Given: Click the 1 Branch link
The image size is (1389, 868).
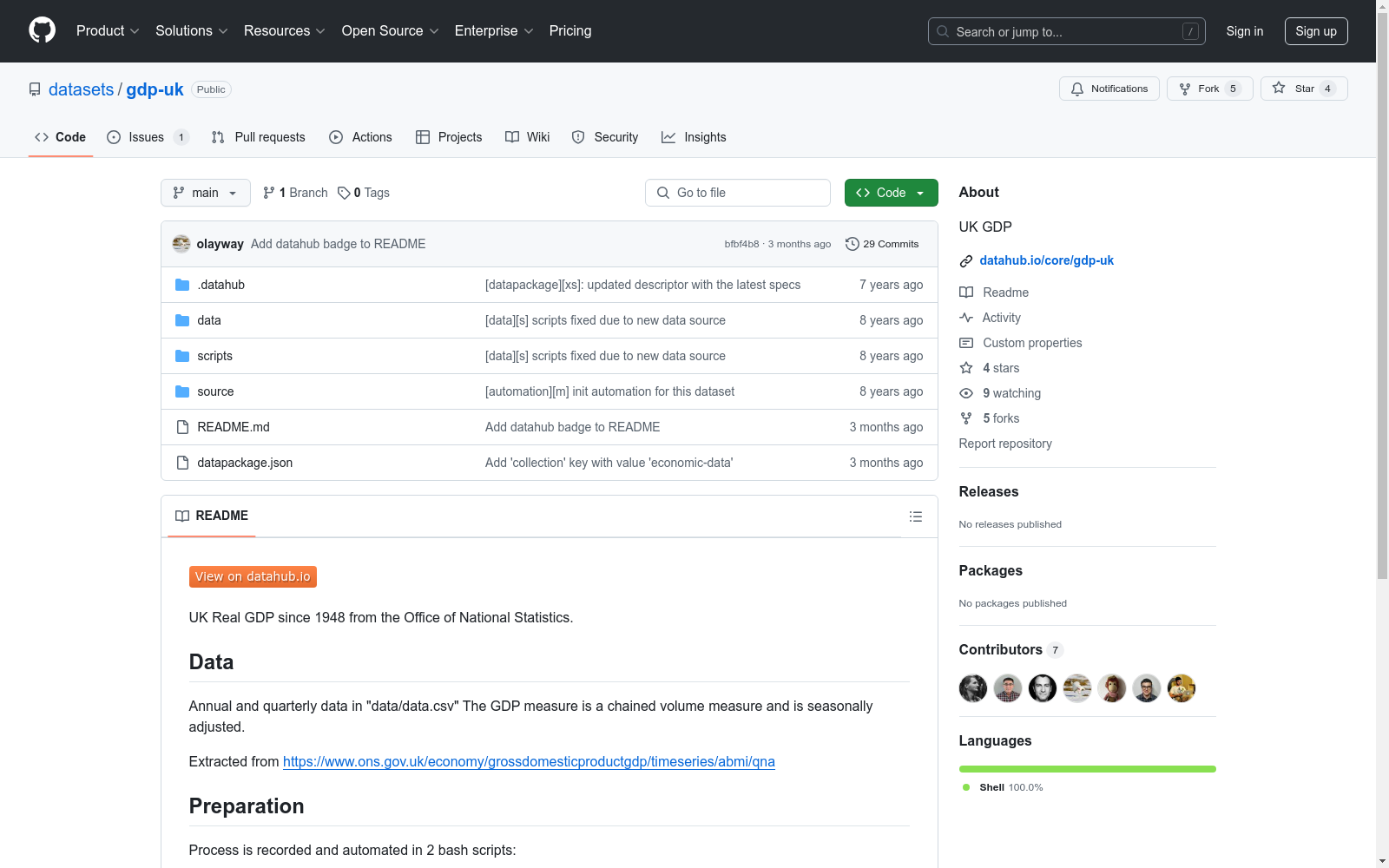Looking at the screenshot, I should [x=296, y=193].
